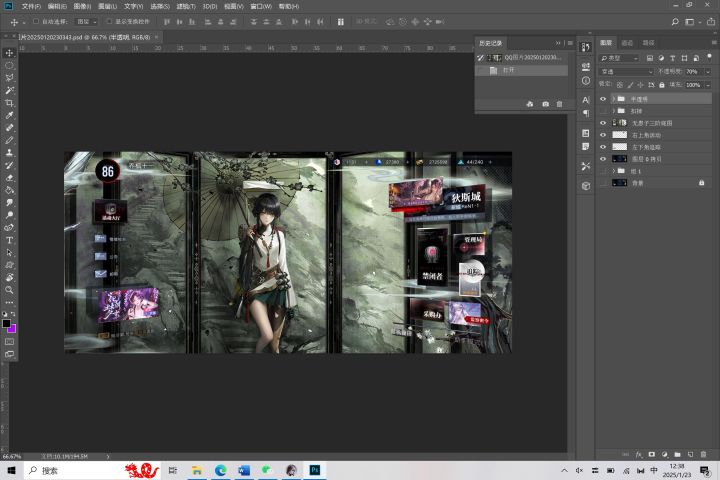Screen dimensions: 720x480
Task: Enable the 显示变换控件 checkbox
Action: [109, 22]
